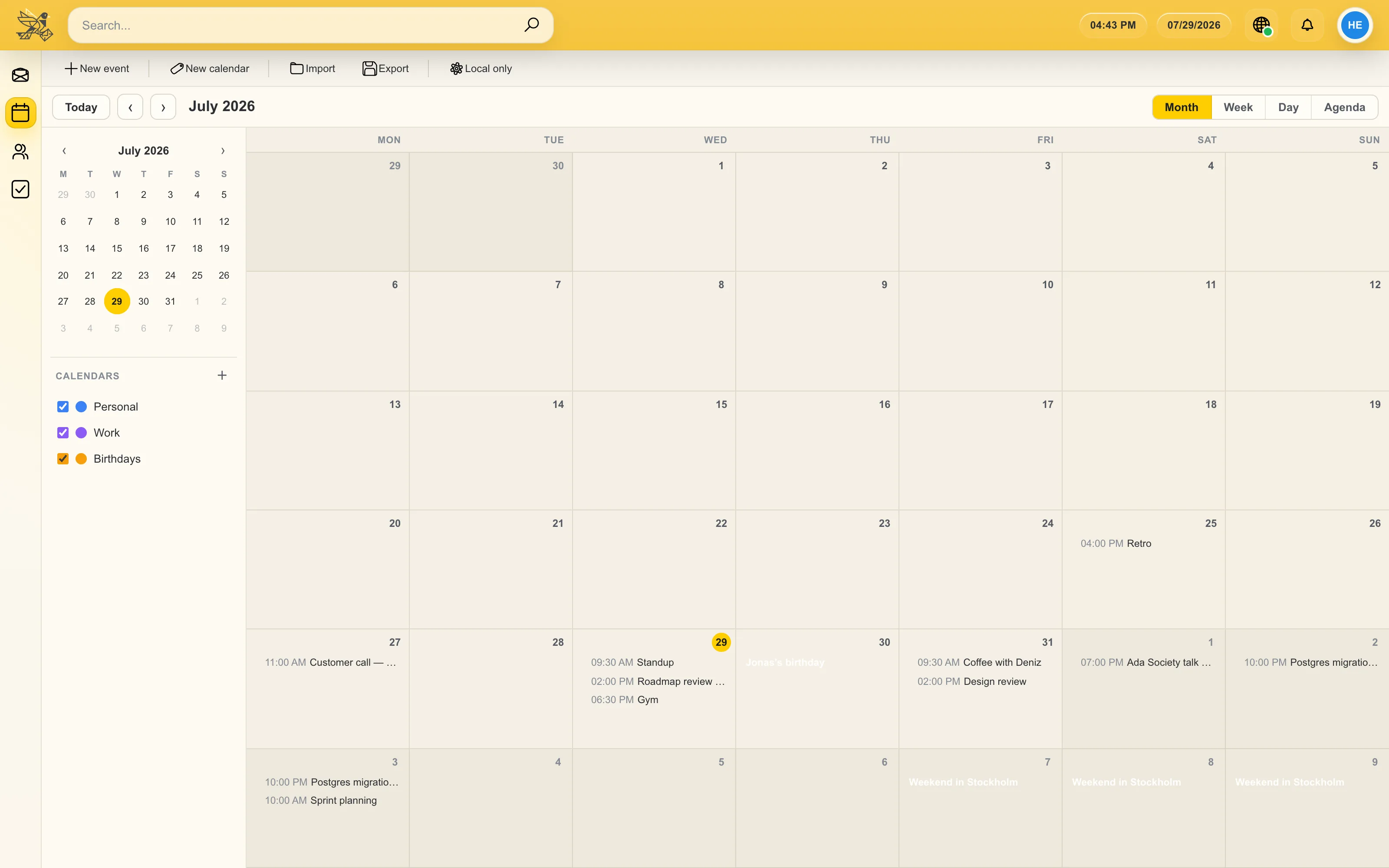Click the Import folder icon
Viewport: 1389px width, 868px height.
coord(297,68)
